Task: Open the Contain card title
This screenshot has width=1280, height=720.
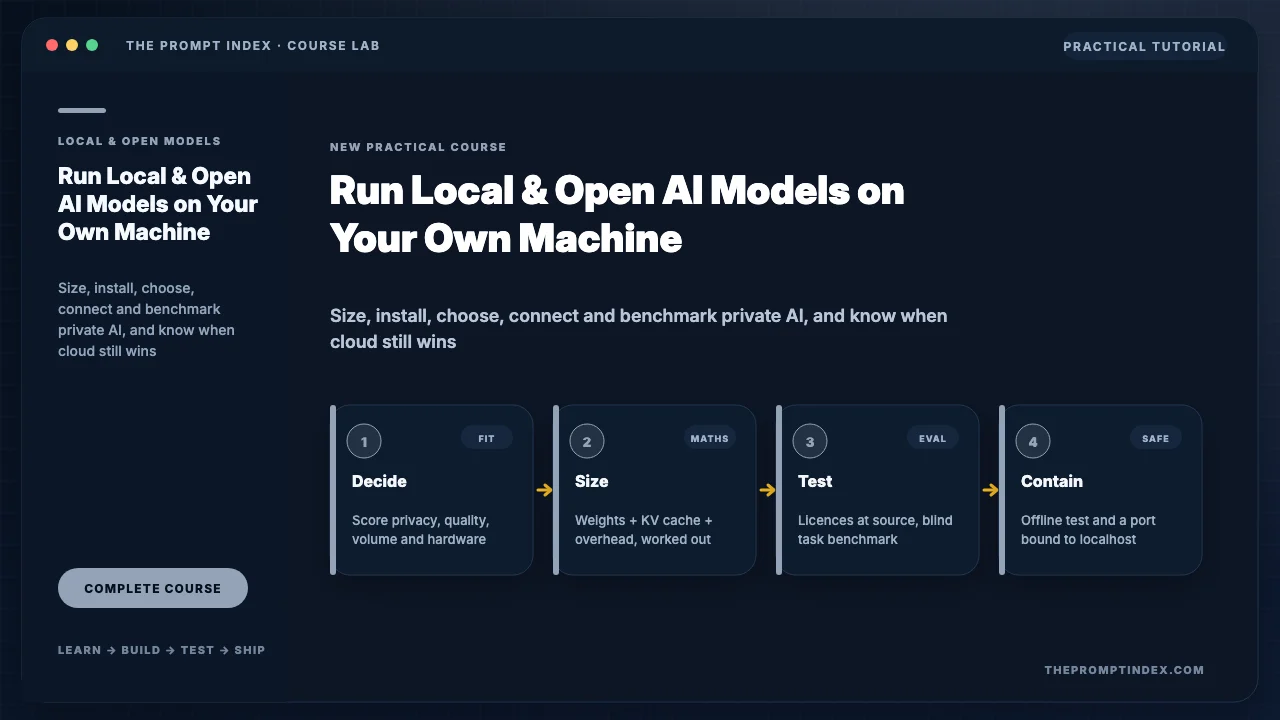Action: point(1052,481)
